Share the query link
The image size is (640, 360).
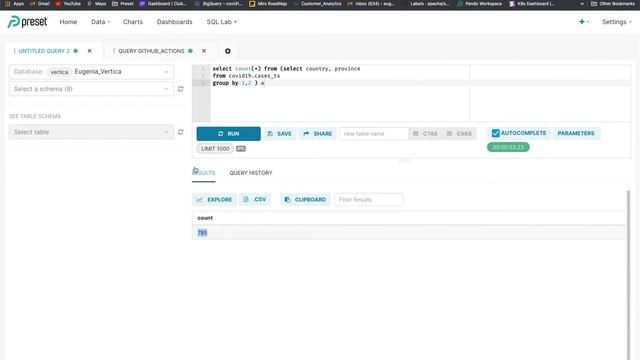318,134
